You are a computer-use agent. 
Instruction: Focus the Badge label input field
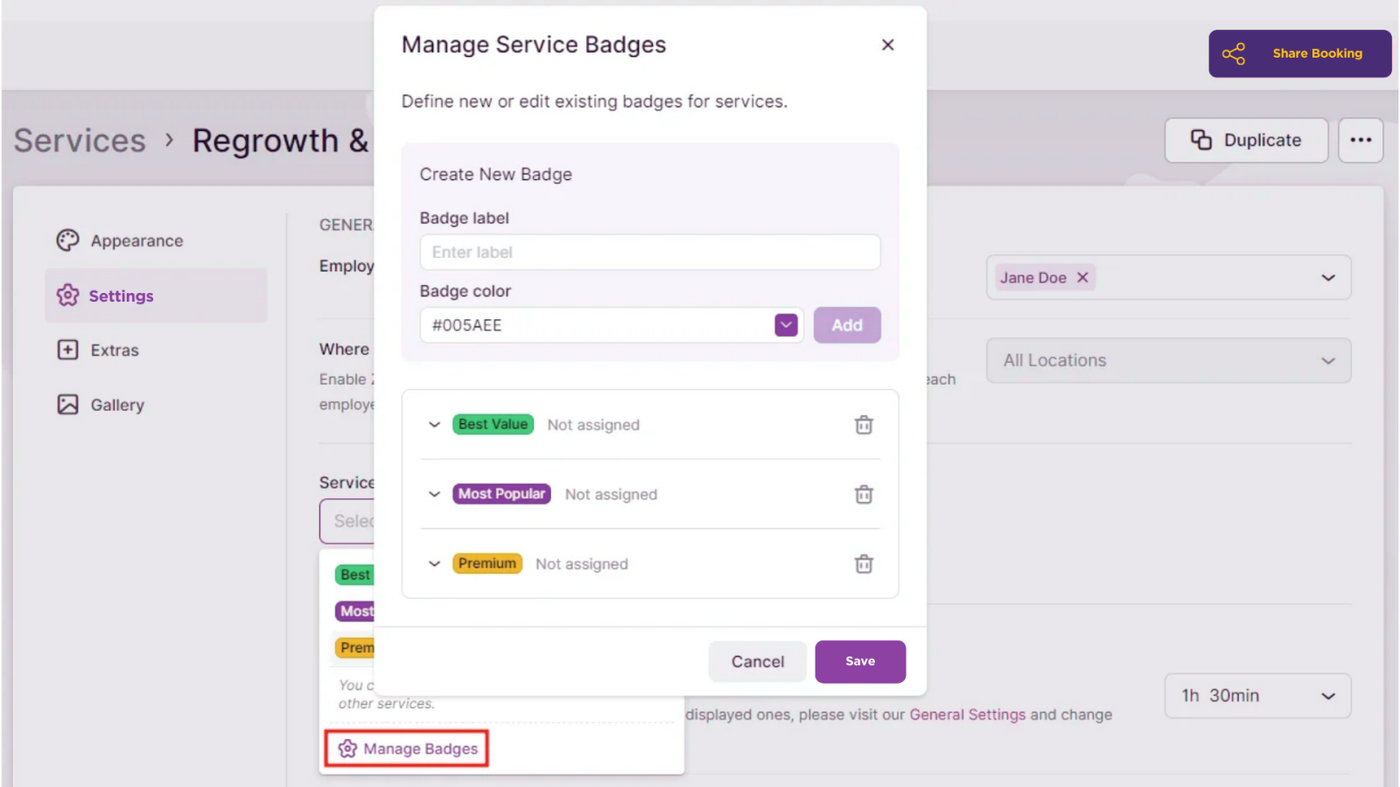coord(650,252)
